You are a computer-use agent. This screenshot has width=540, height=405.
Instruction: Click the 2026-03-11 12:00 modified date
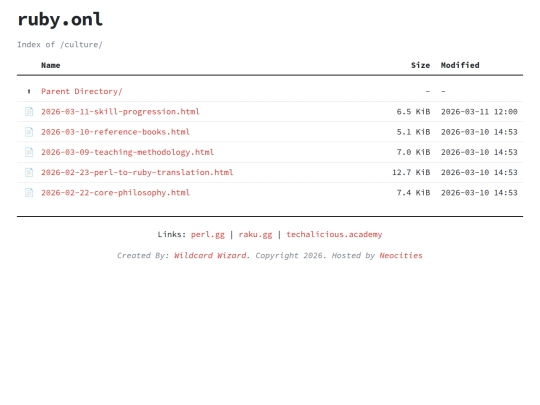(x=479, y=112)
